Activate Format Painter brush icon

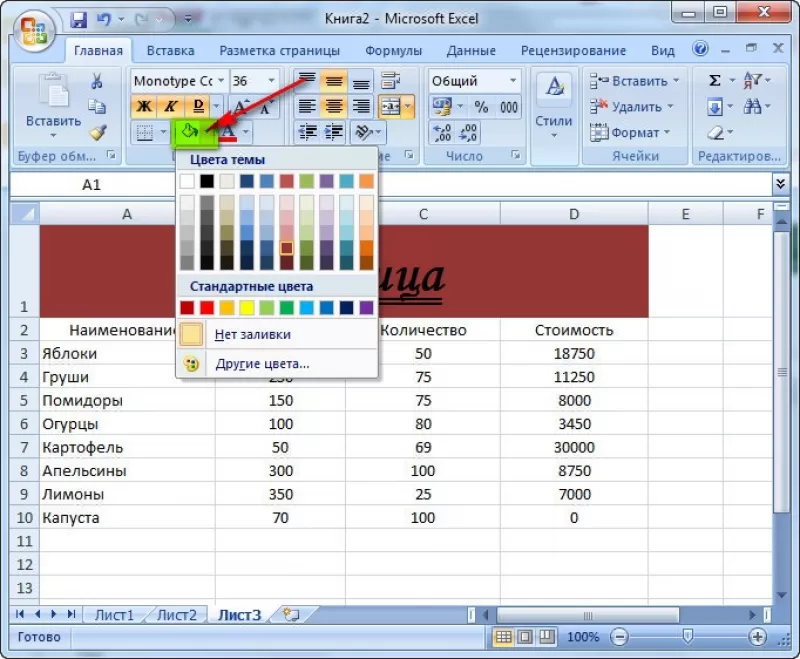point(97,132)
